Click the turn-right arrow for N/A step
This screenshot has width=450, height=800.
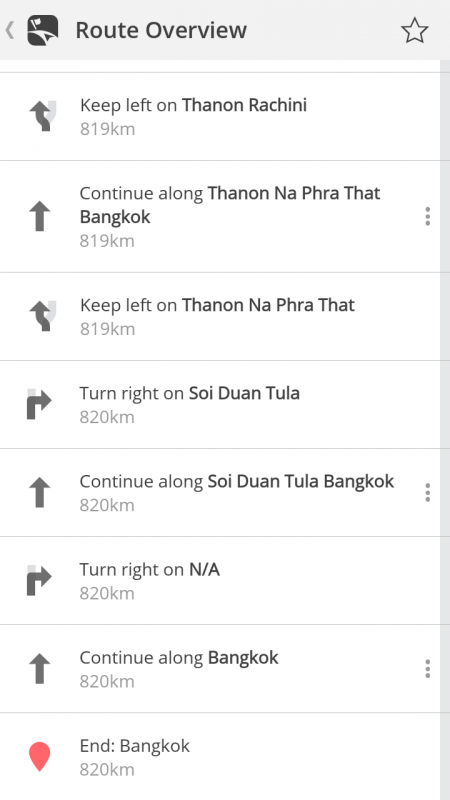(x=39, y=581)
